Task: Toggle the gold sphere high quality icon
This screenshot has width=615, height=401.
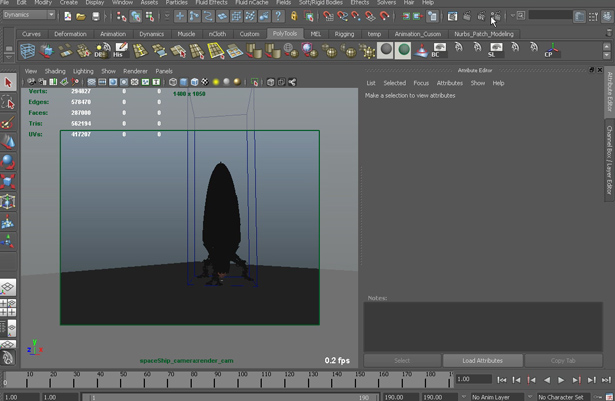Action: tap(237, 82)
